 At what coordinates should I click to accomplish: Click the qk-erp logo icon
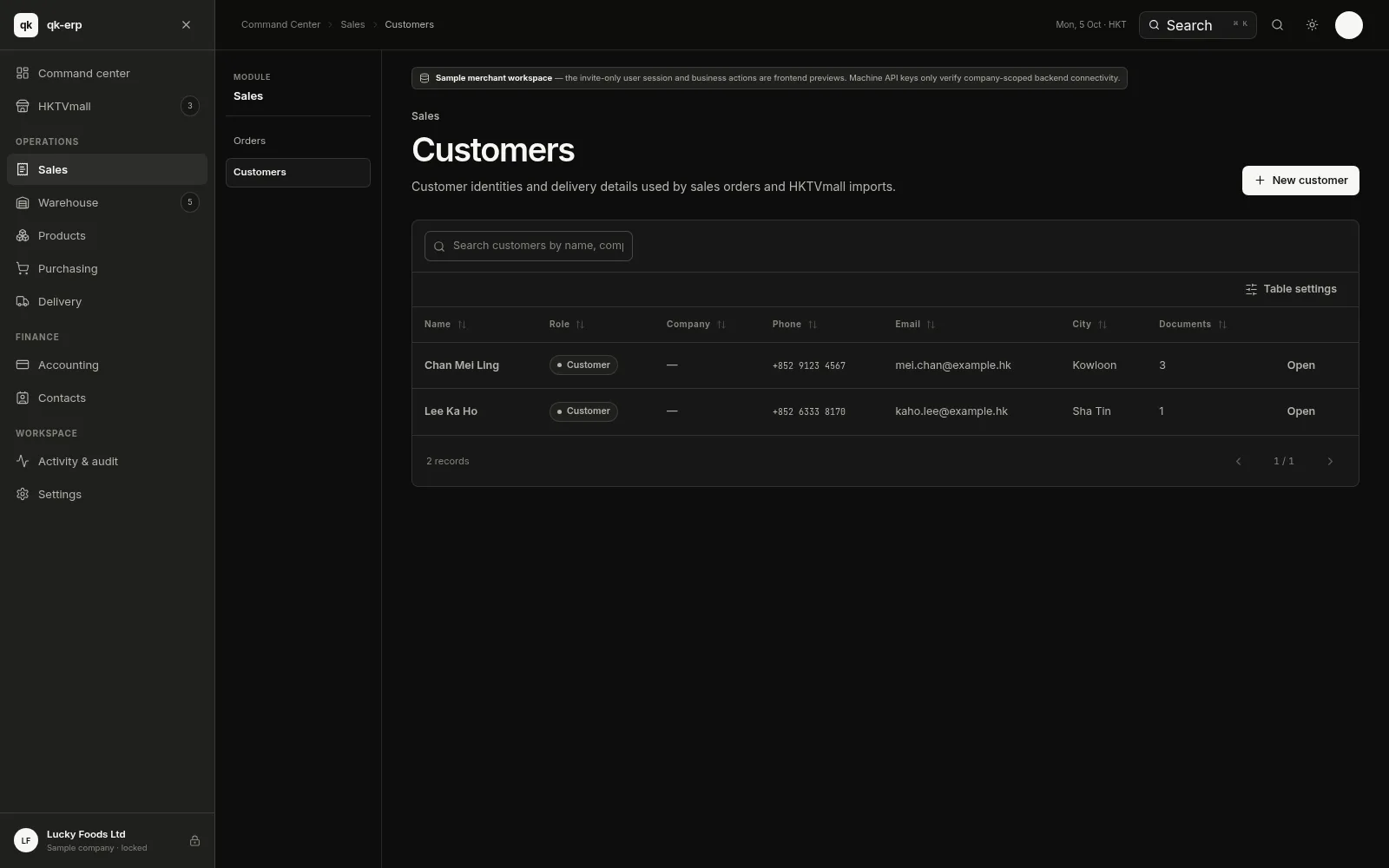(26, 25)
